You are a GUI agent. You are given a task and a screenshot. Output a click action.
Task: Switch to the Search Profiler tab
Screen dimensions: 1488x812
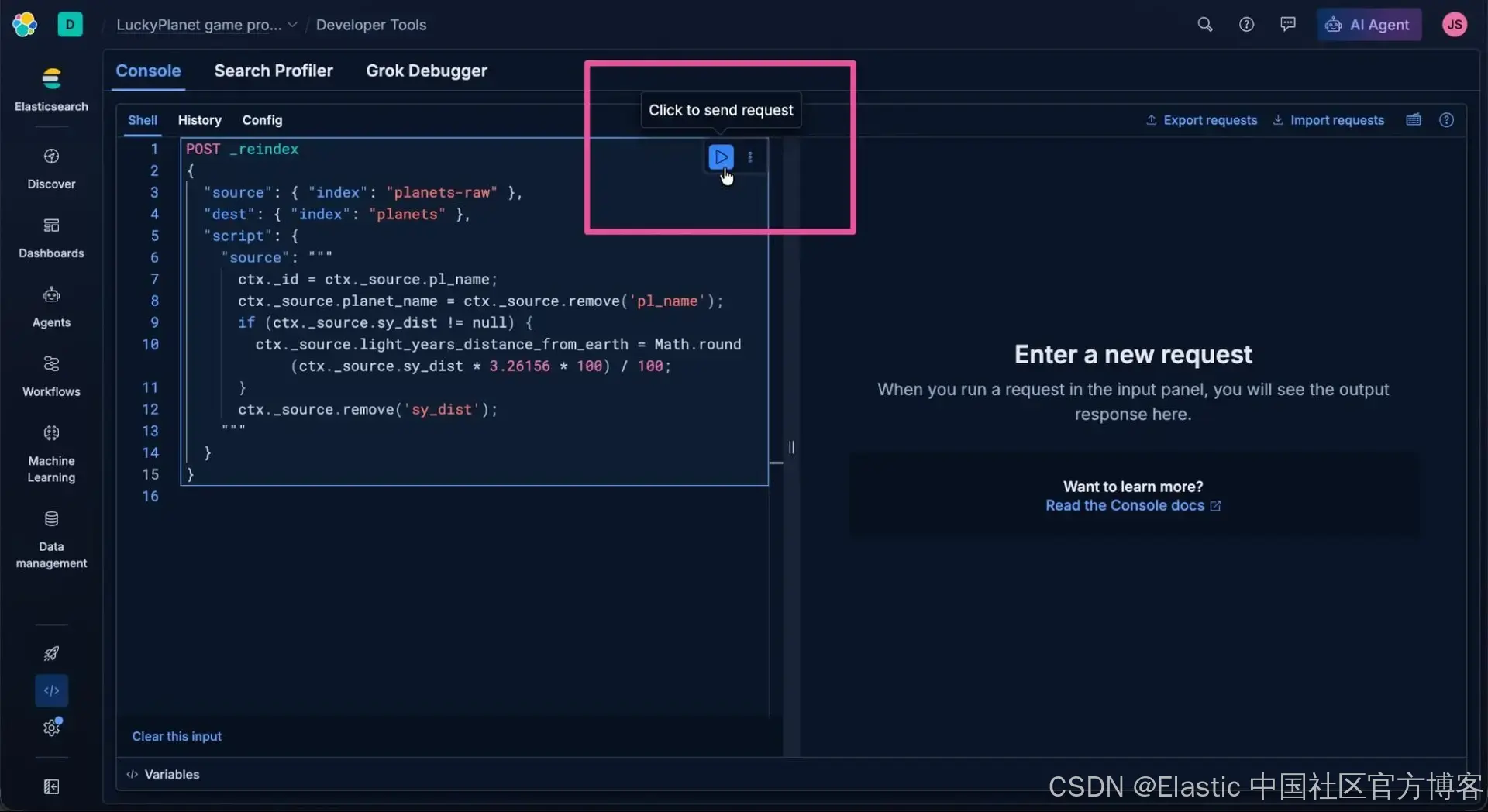(274, 71)
